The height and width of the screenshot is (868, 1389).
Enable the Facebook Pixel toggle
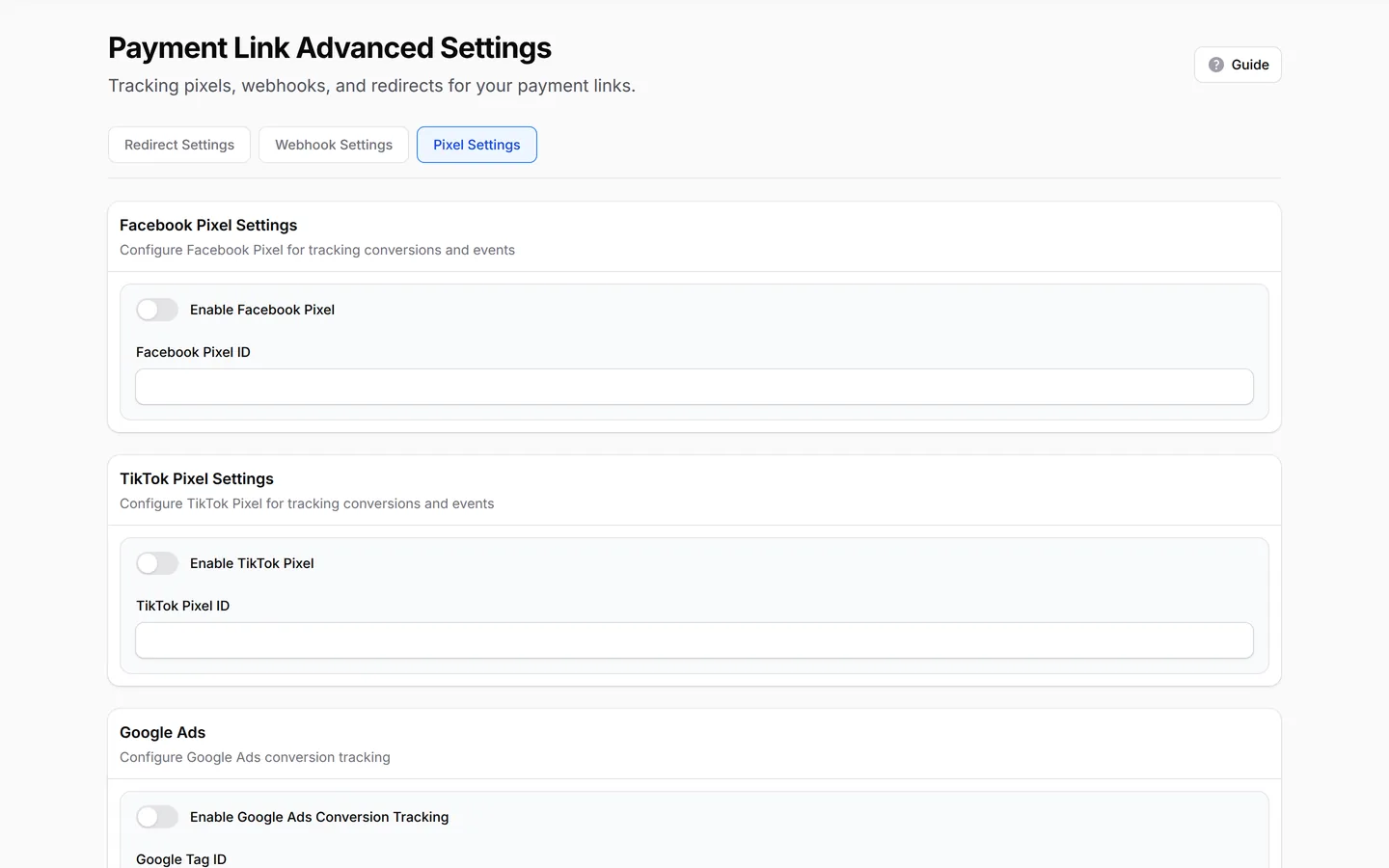pos(157,310)
